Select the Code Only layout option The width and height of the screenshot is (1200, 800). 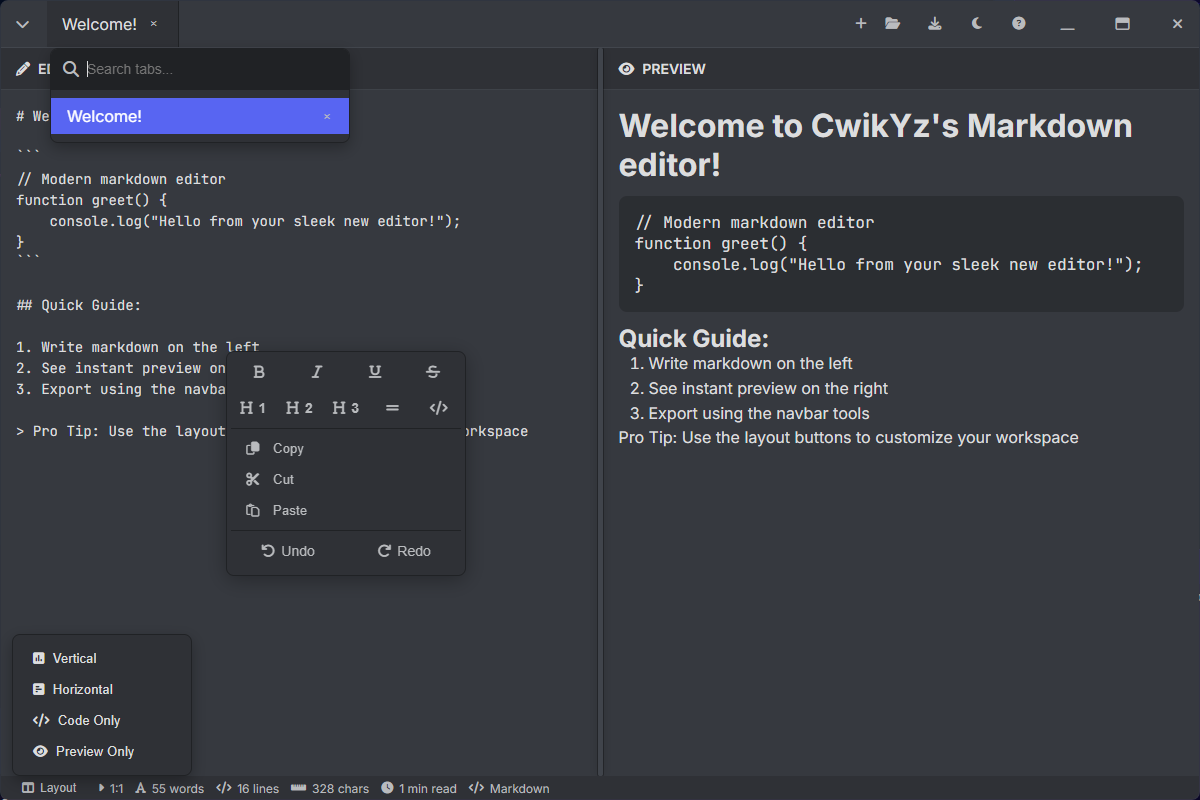[x=102, y=721]
